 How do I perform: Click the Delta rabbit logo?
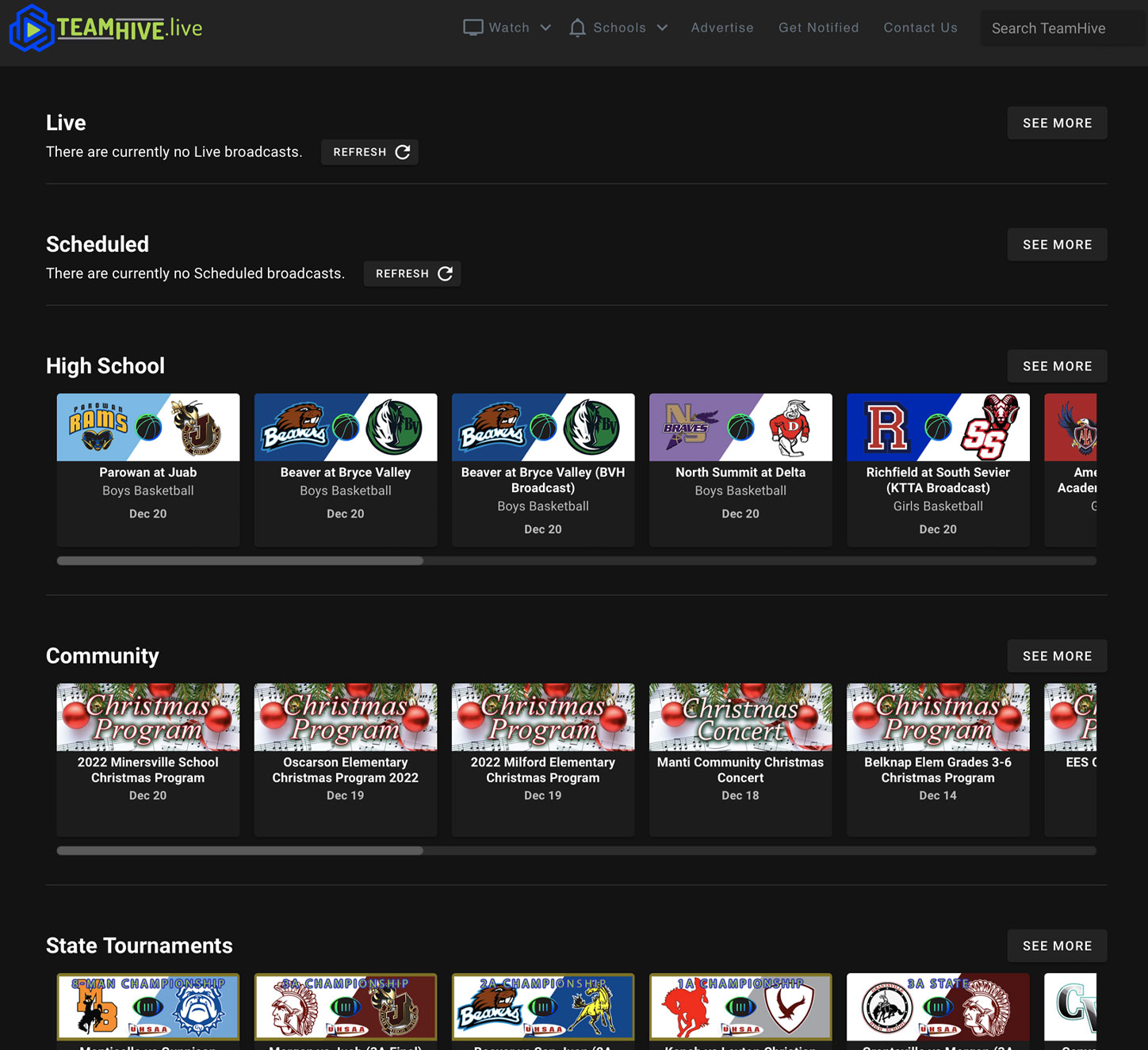[790, 428]
